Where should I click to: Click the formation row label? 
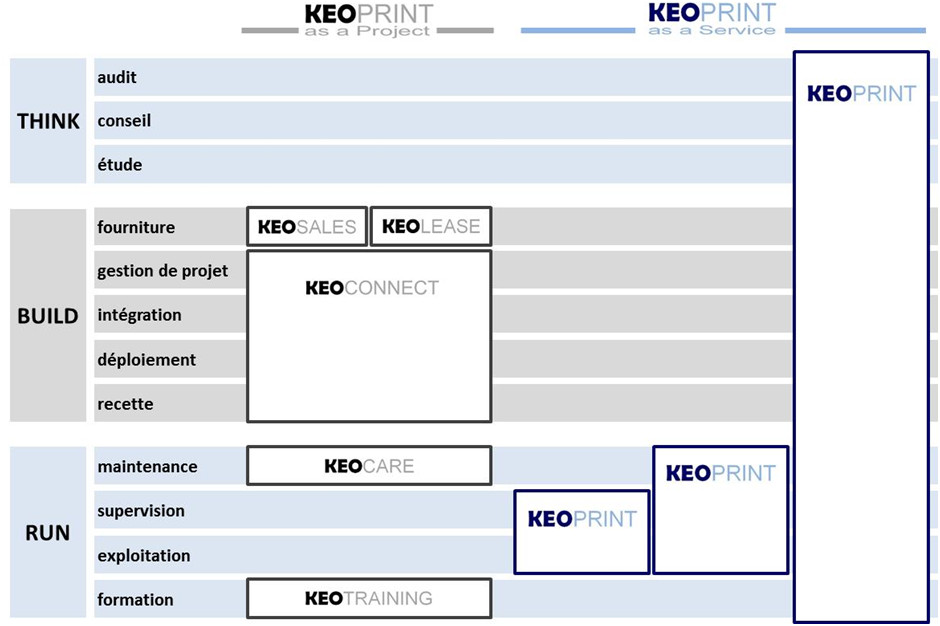click(135, 599)
